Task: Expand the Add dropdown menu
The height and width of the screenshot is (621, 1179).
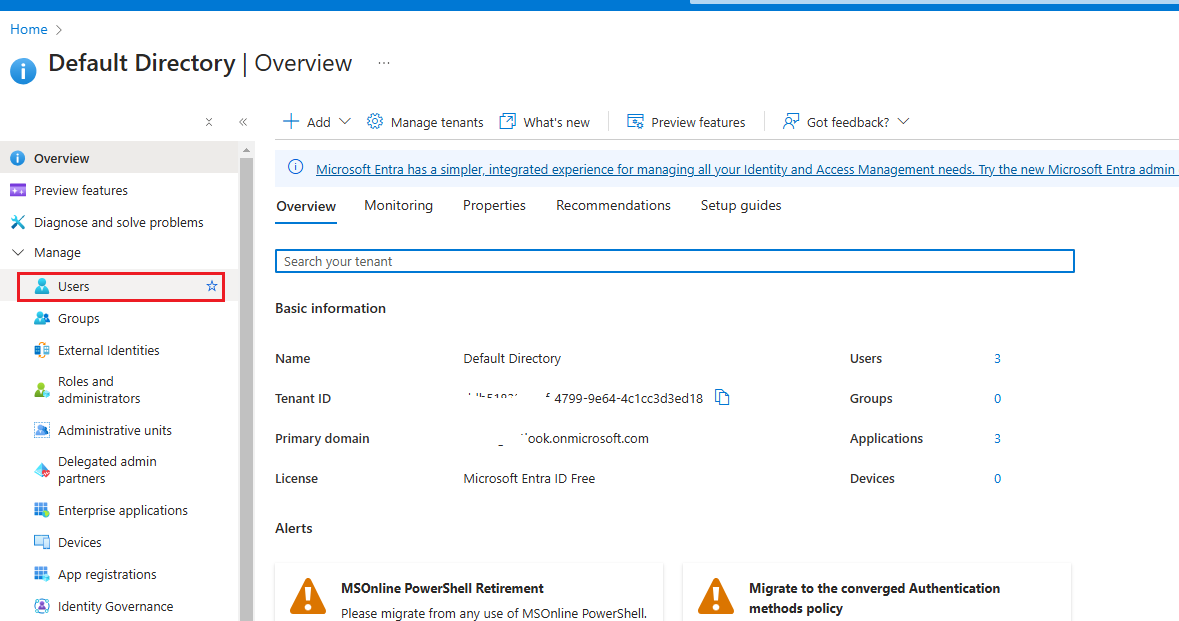Action: tap(345, 122)
